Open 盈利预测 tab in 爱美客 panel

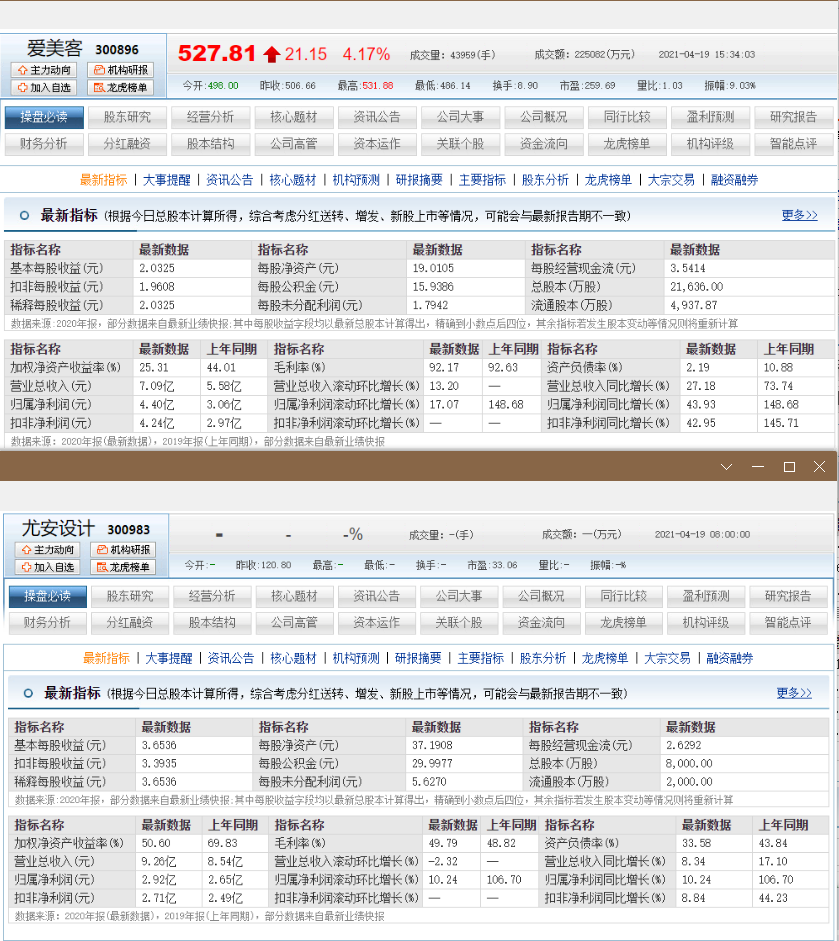[x=711, y=117]
